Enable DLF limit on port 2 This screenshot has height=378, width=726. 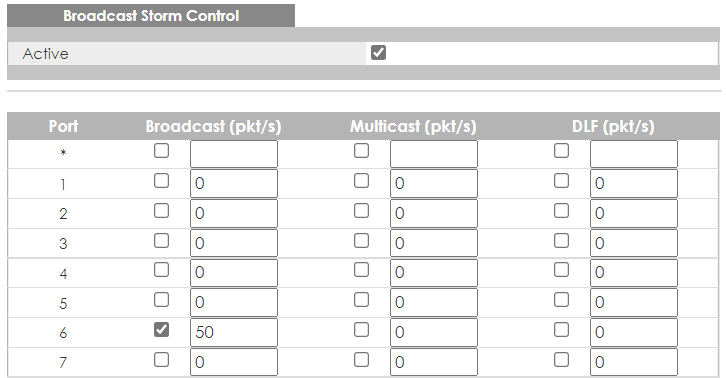pos(561,210)
